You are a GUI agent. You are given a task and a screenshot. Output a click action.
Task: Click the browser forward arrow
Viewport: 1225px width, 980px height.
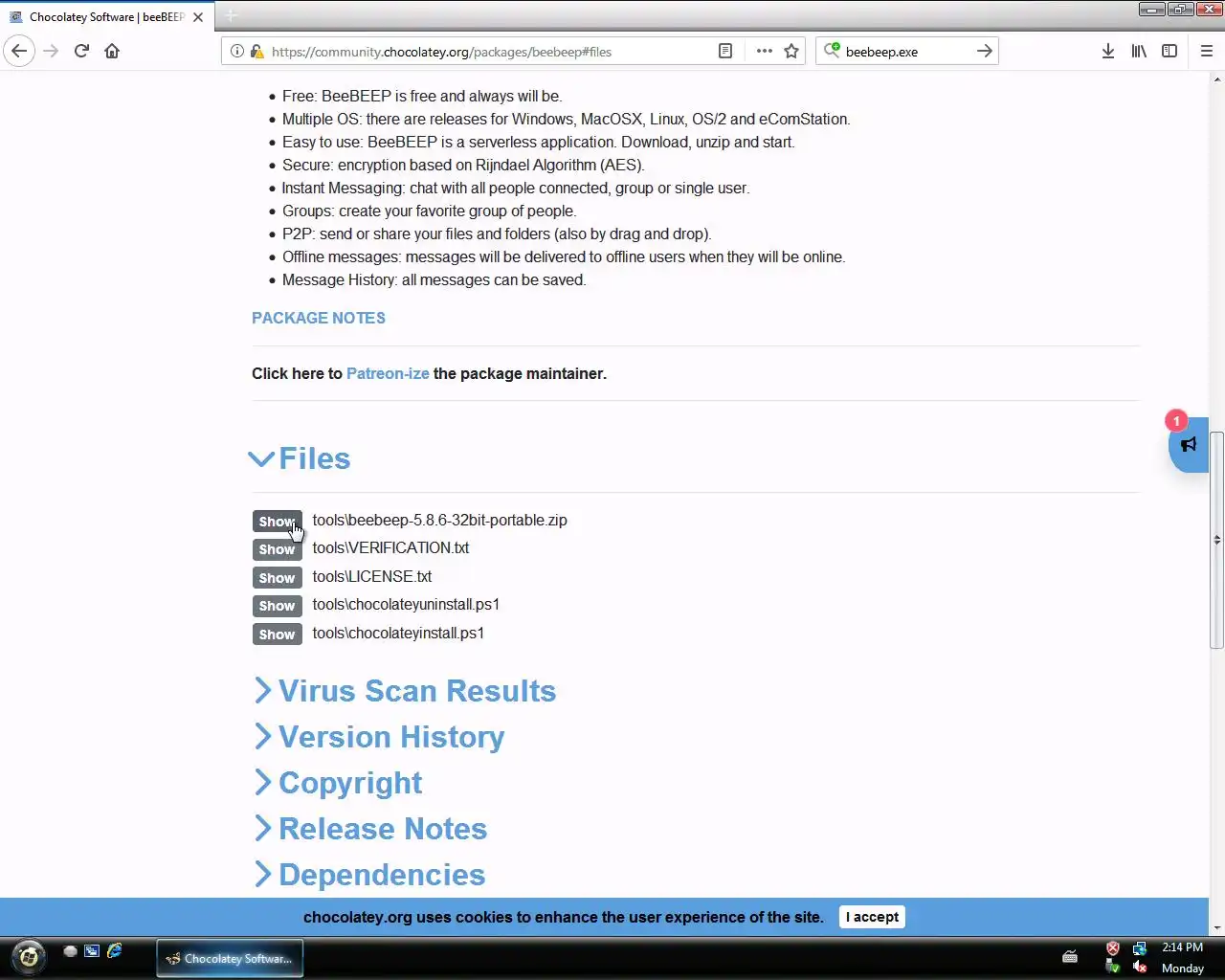pyautogui.click(x=51, y=51)
